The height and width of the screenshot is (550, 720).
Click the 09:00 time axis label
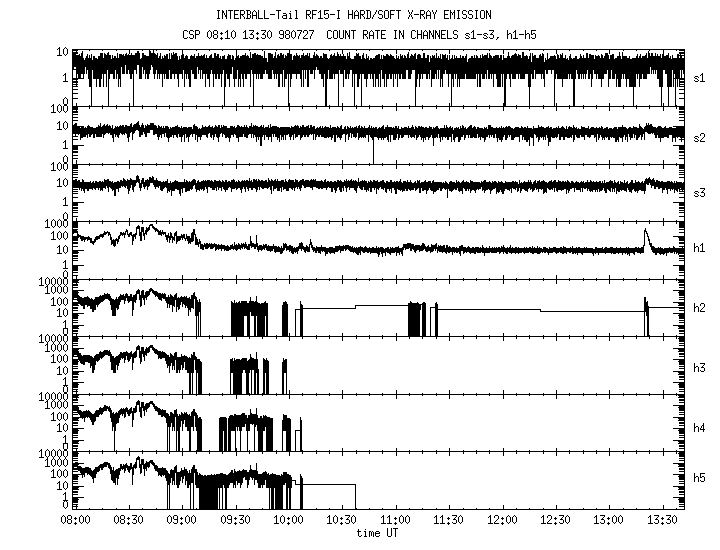(x=182, y=520)
